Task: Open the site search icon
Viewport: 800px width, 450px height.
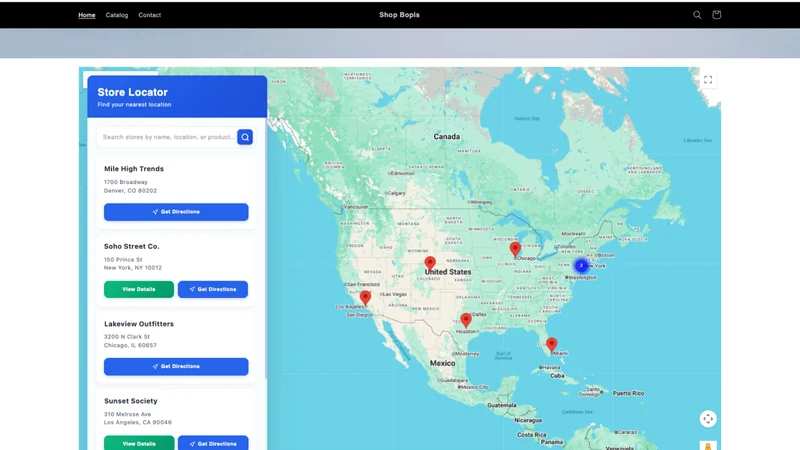Action: point(697,15)
